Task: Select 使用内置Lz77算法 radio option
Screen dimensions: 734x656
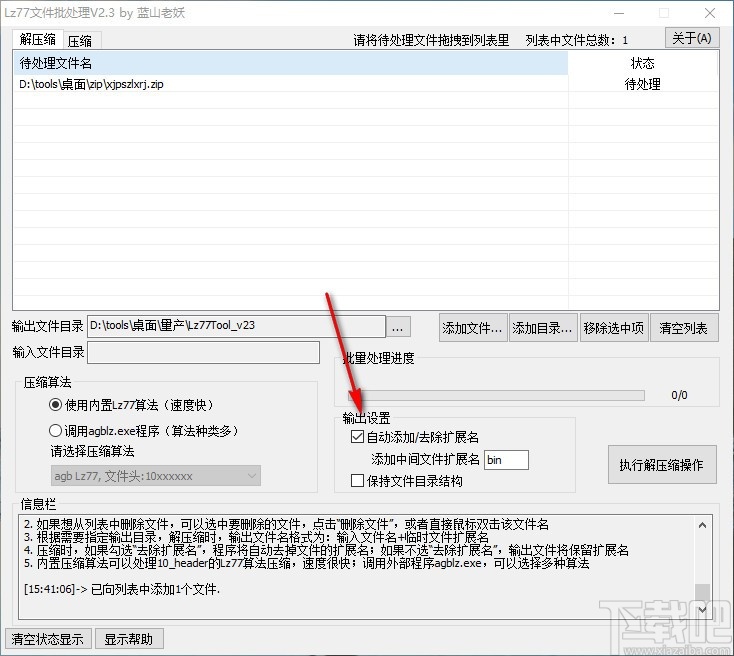Action: point(131,405)
